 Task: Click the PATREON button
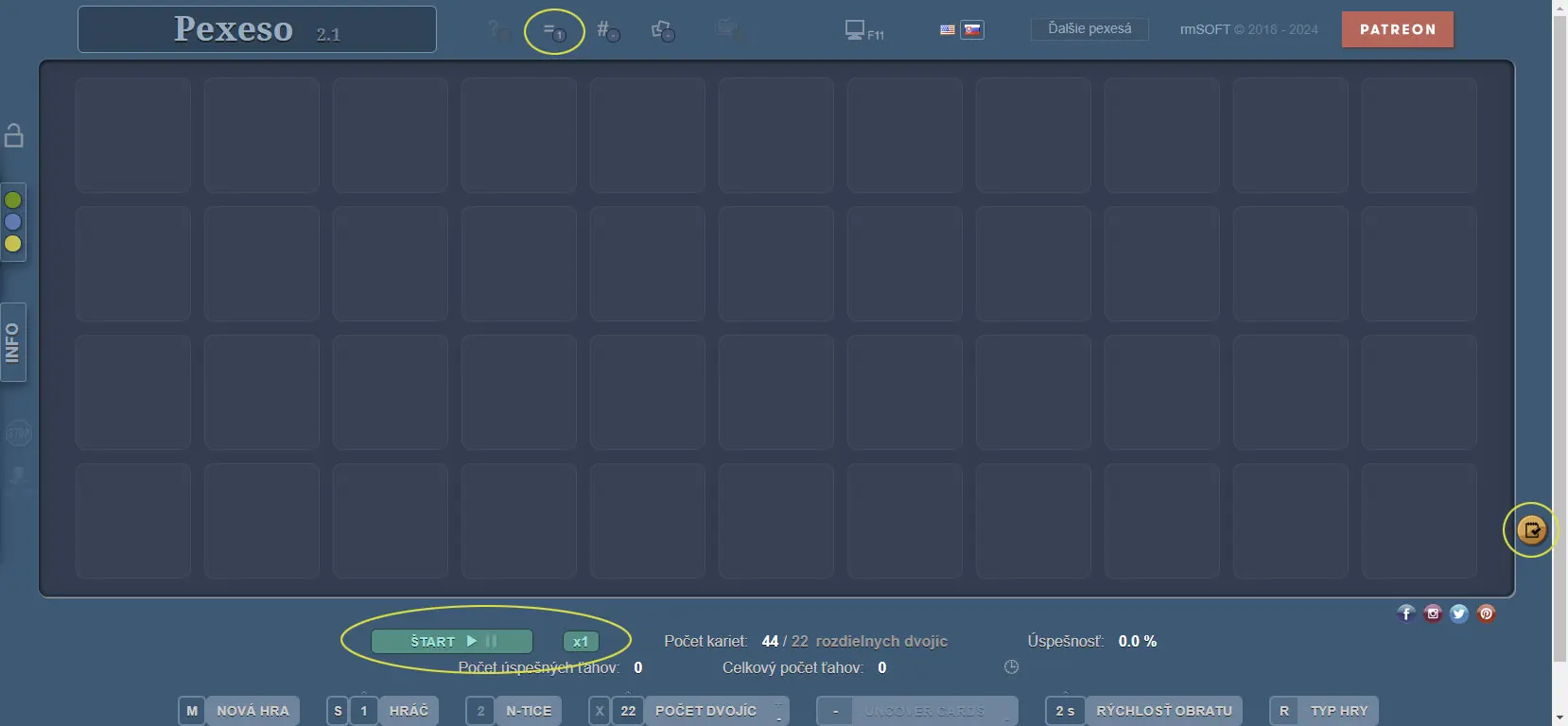tap(1397, 29)
